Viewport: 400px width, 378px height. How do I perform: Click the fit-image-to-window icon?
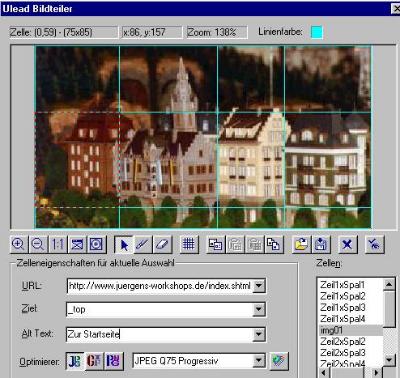coord(77,245)
